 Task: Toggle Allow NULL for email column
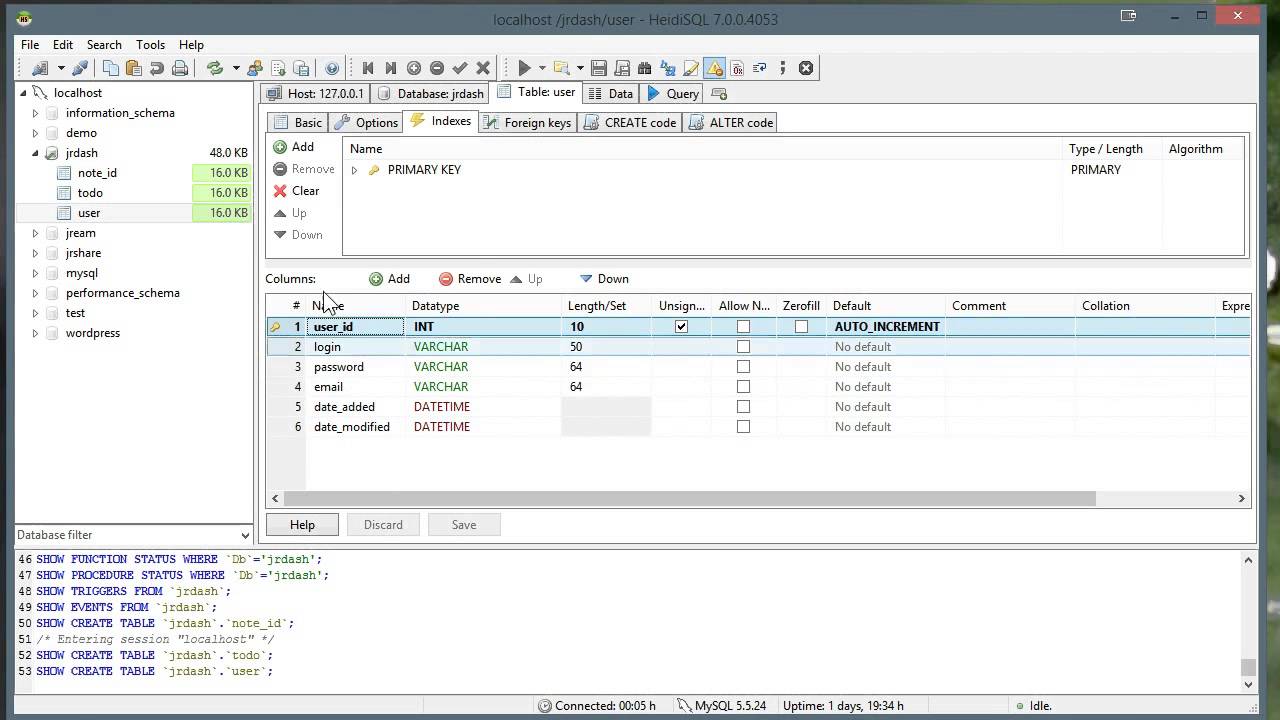coord(743,386)
